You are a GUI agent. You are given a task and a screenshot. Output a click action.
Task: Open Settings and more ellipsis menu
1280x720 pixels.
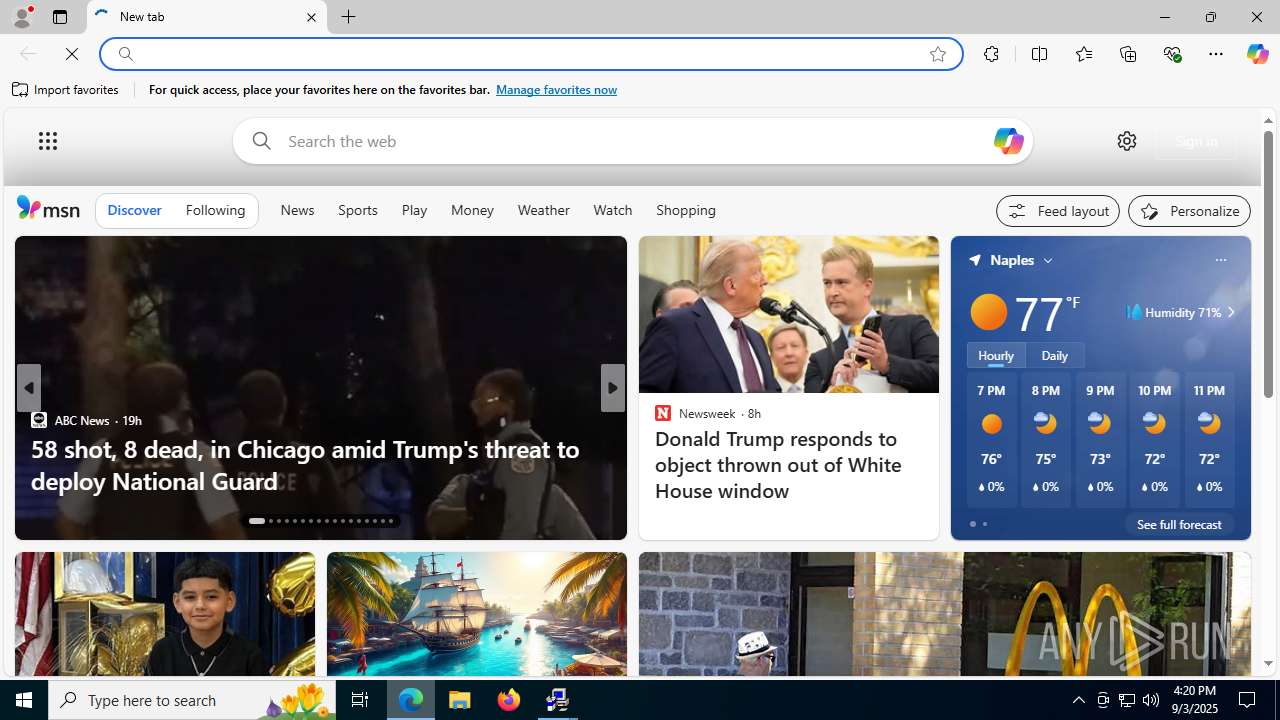(x=1216, y=54)
